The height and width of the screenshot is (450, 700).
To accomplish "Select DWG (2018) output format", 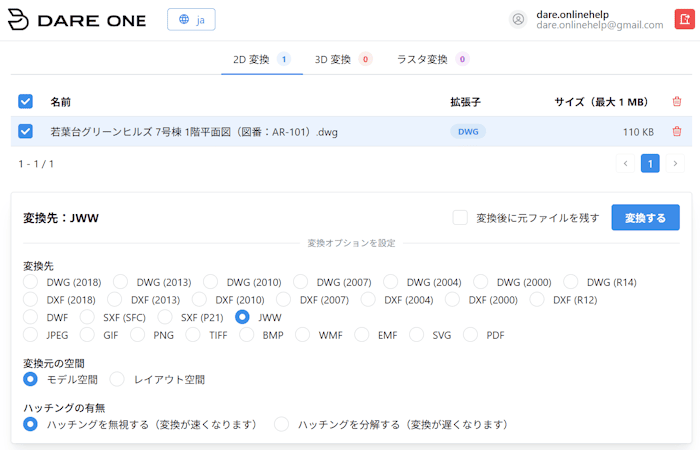I will pyautogui.click(x=30, y=282).
